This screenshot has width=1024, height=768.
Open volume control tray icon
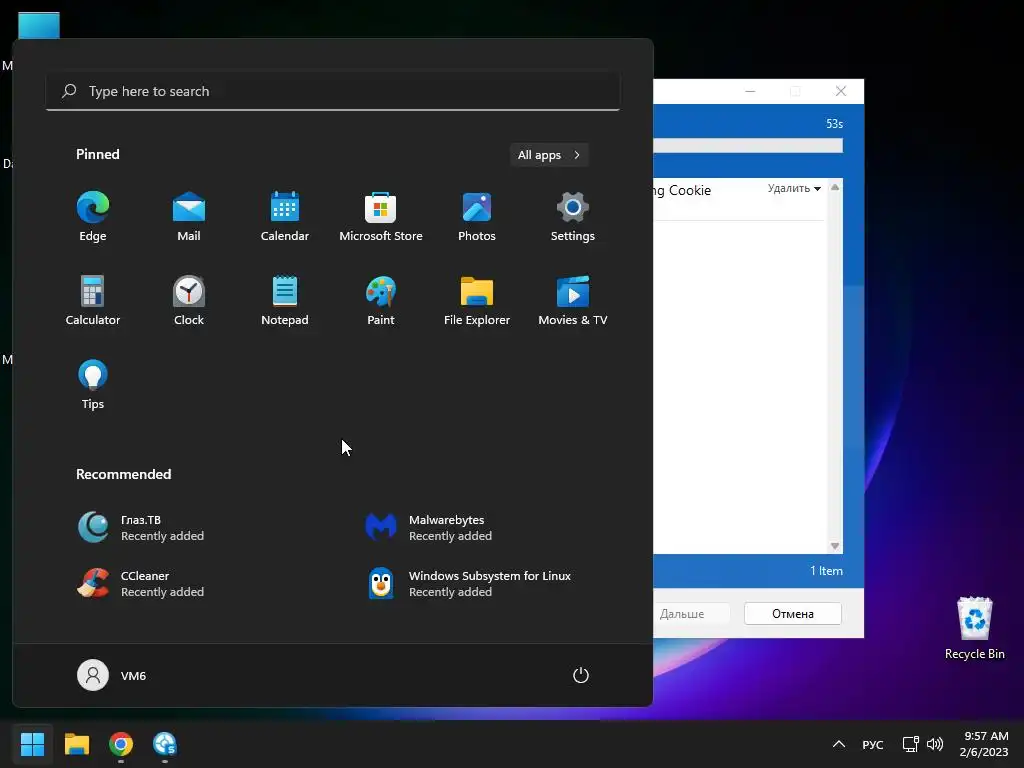click(x=935, y=744)
